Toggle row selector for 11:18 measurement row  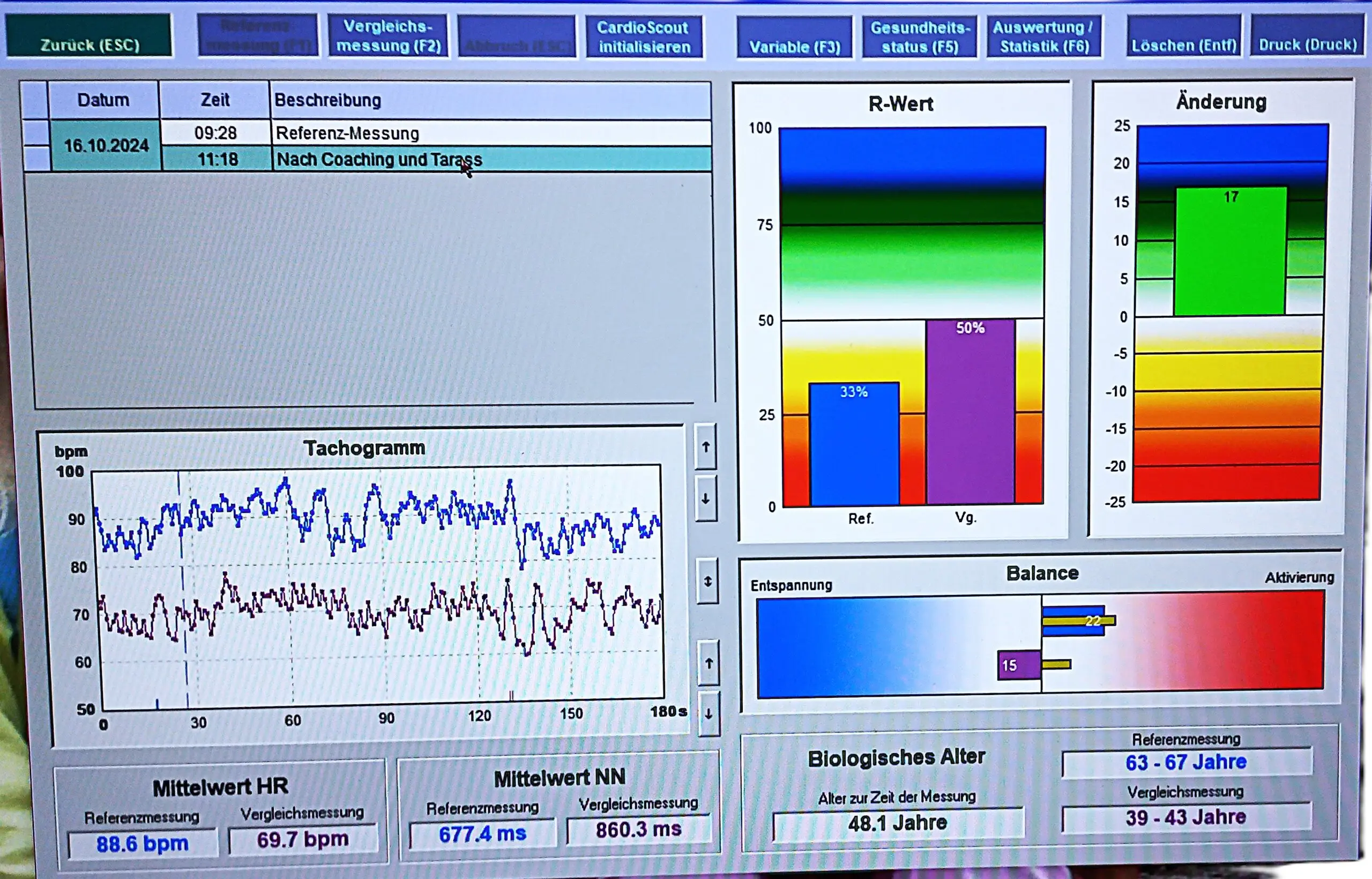(x=36, y=159)
